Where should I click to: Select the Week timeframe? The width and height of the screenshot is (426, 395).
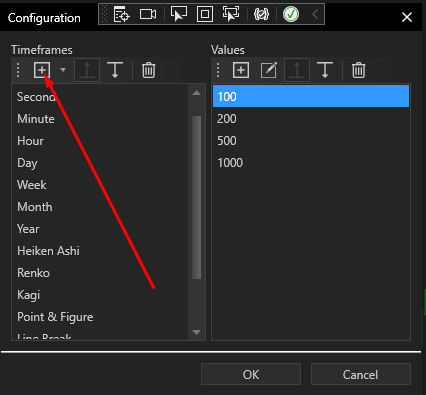click(100, 185)
